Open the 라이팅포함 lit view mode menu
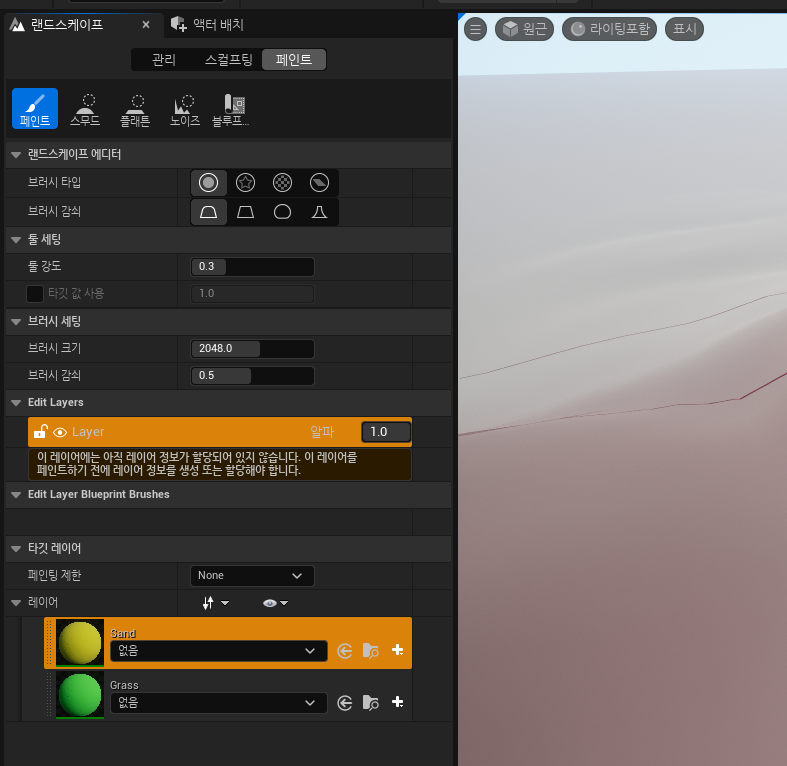787x766 pixels. [609, 29]
